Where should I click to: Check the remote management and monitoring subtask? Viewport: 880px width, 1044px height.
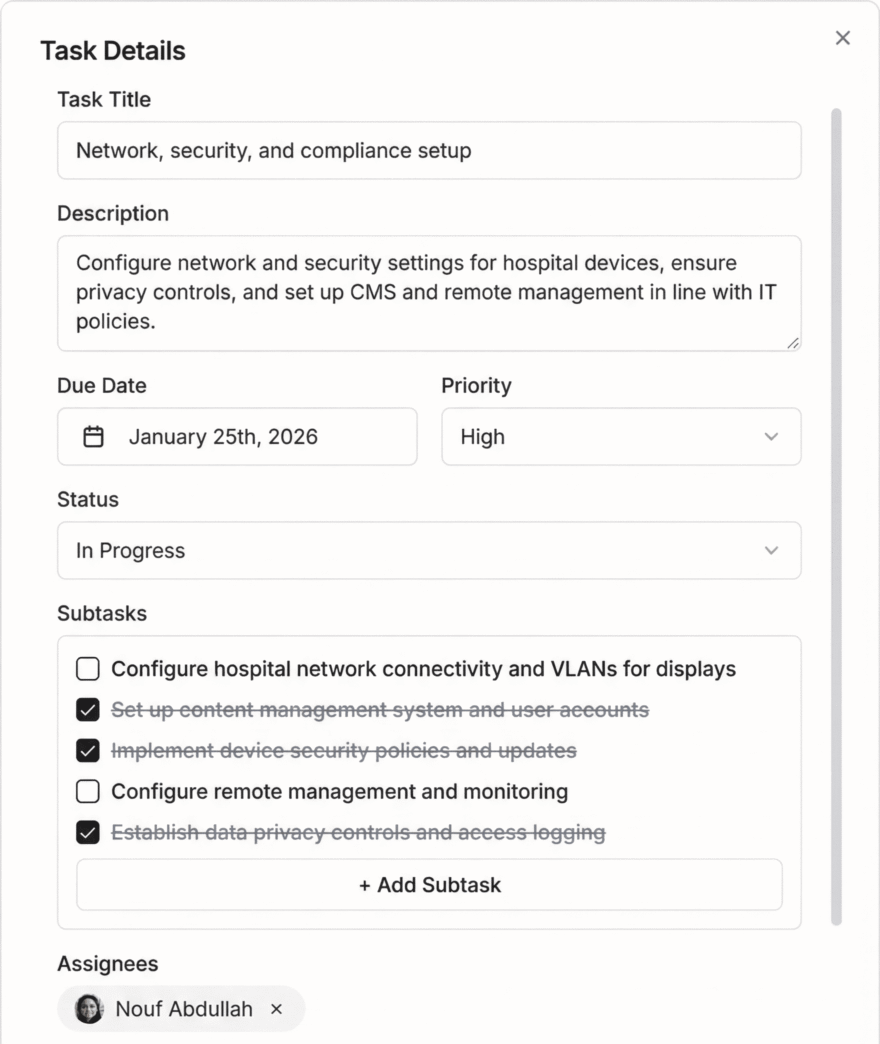point(87,791)
